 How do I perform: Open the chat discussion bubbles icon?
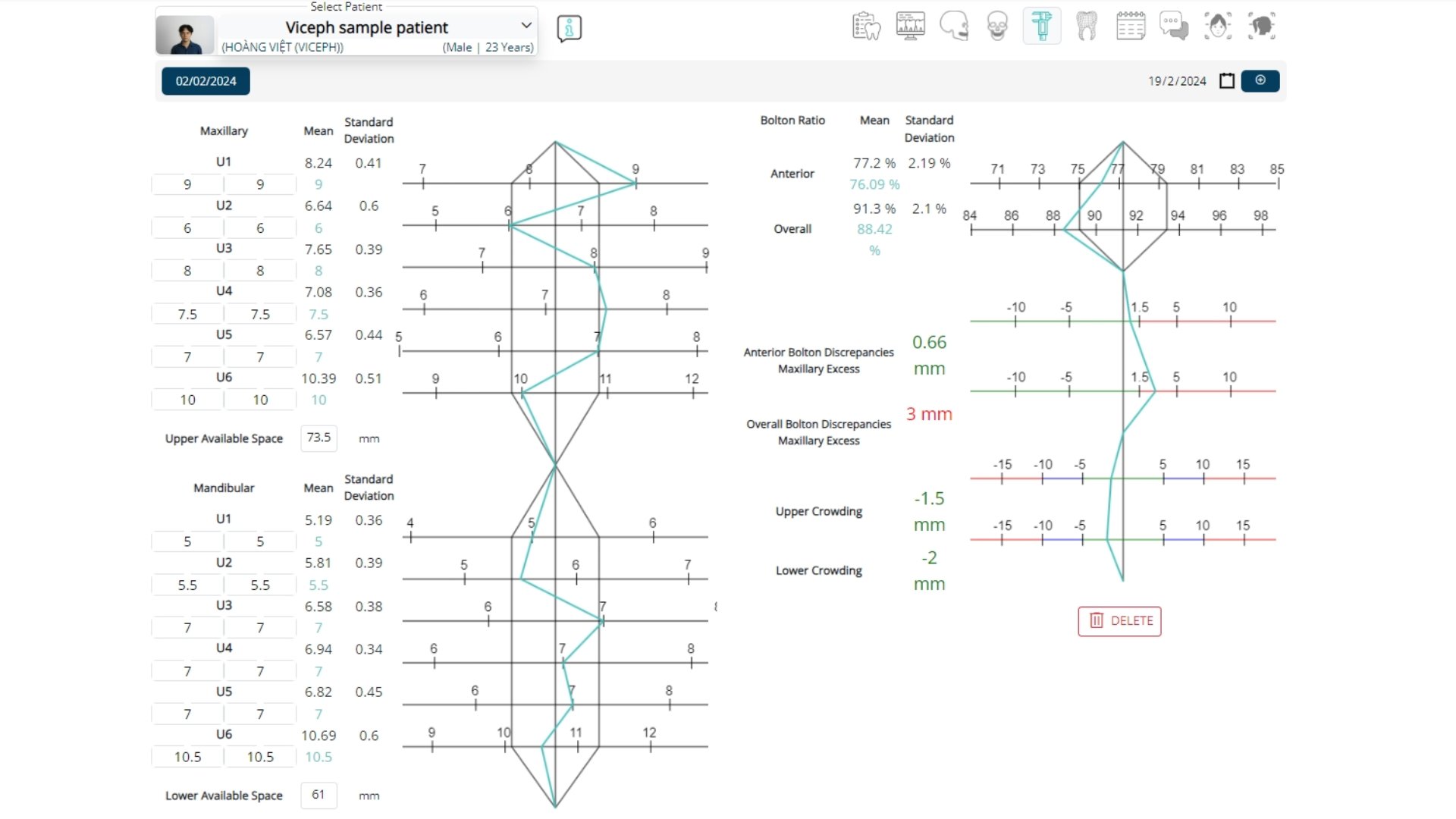pyautogui.click(x=1174, y=26)
